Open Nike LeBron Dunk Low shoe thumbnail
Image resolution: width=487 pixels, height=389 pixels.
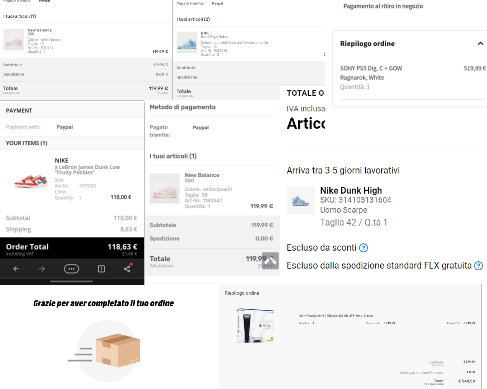31,181
